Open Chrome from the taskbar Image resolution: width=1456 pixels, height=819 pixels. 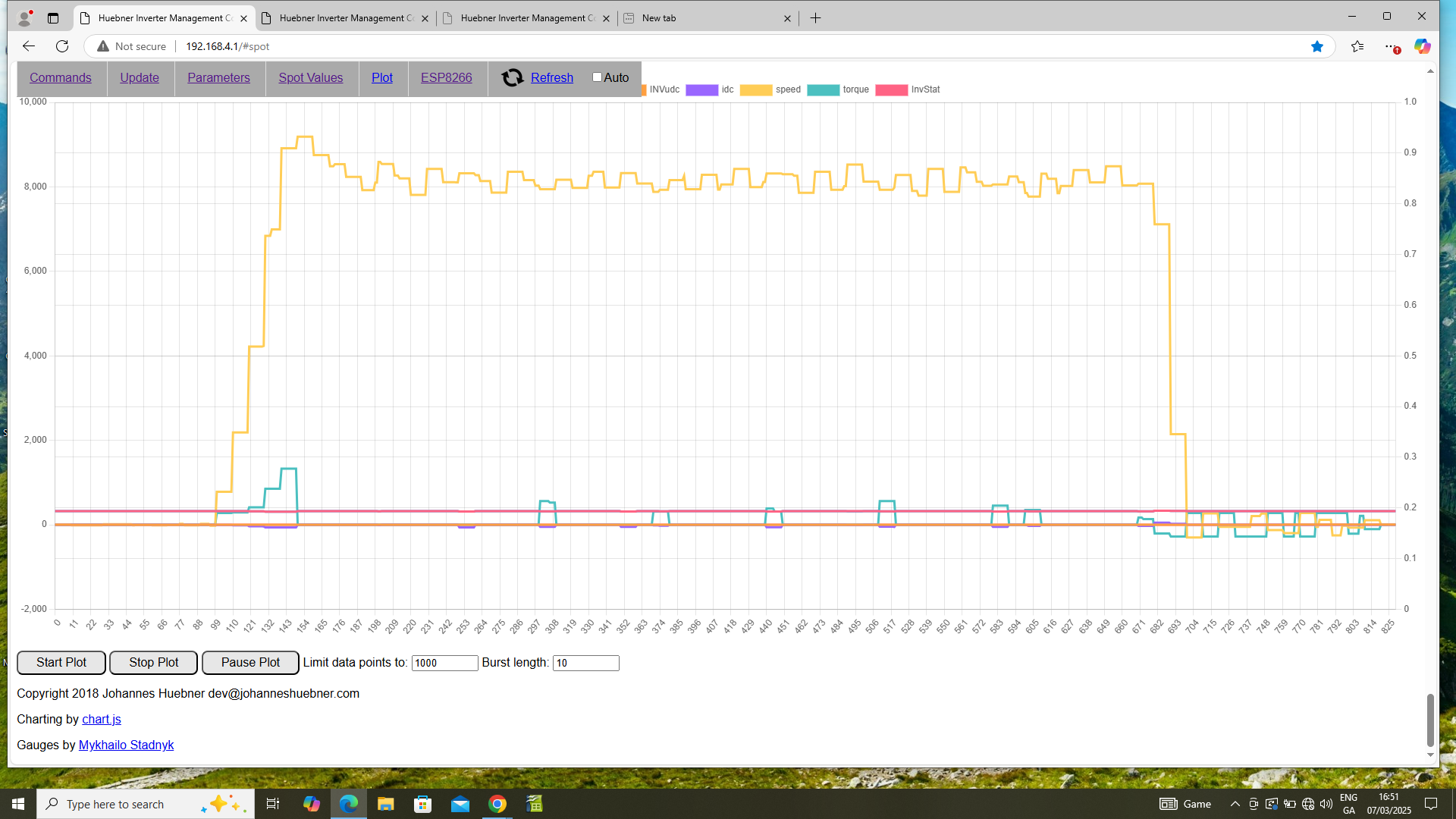click(497, 804)
